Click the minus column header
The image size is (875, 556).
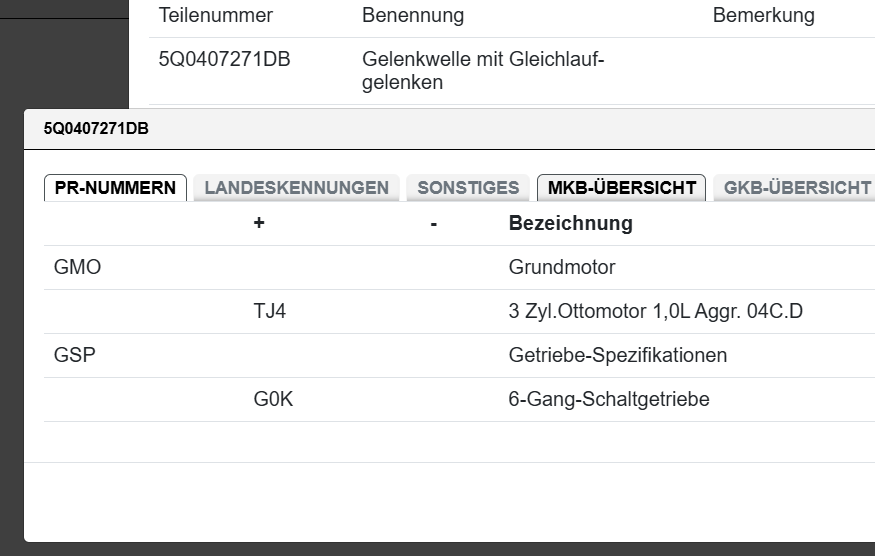tap(434, 223)
